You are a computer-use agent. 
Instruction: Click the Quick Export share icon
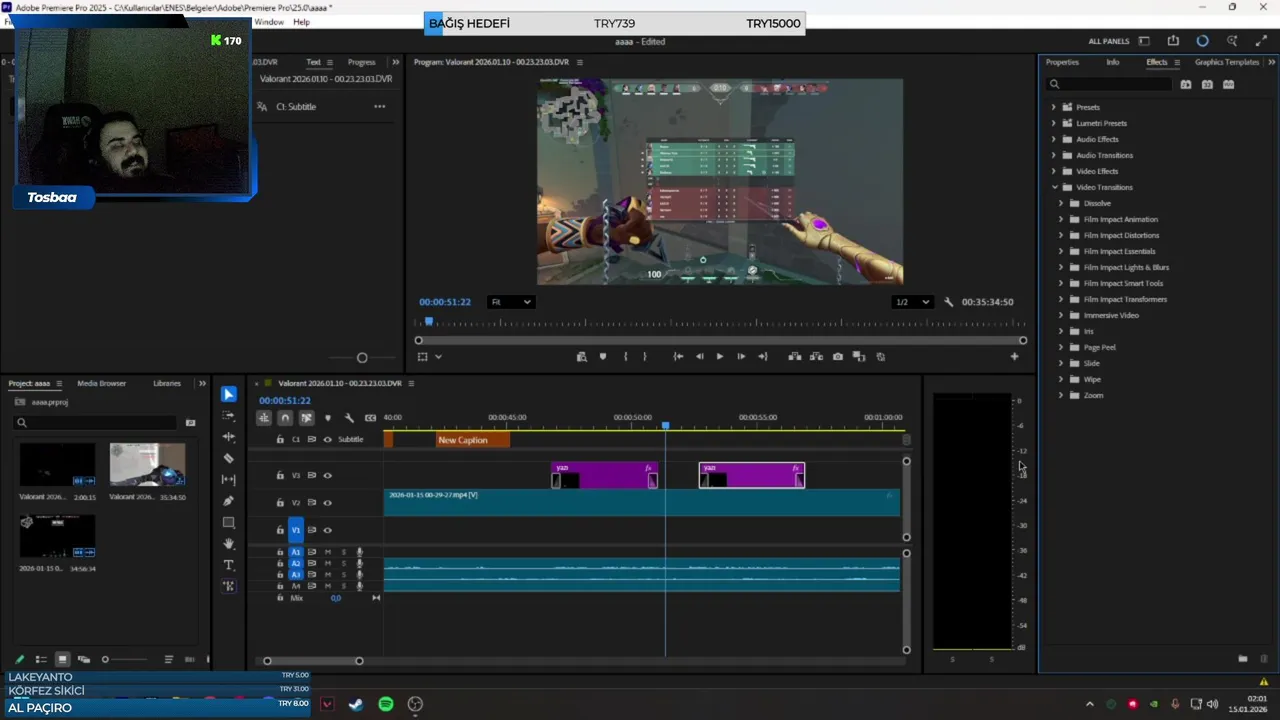[1173, 41]
